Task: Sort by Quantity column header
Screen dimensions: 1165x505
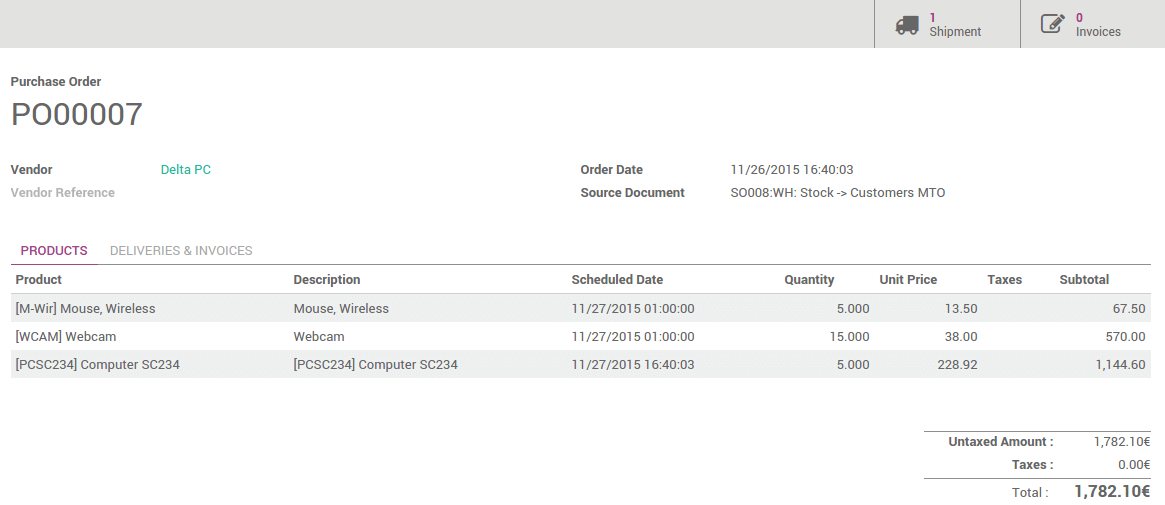Action: (x=809, y=280)
